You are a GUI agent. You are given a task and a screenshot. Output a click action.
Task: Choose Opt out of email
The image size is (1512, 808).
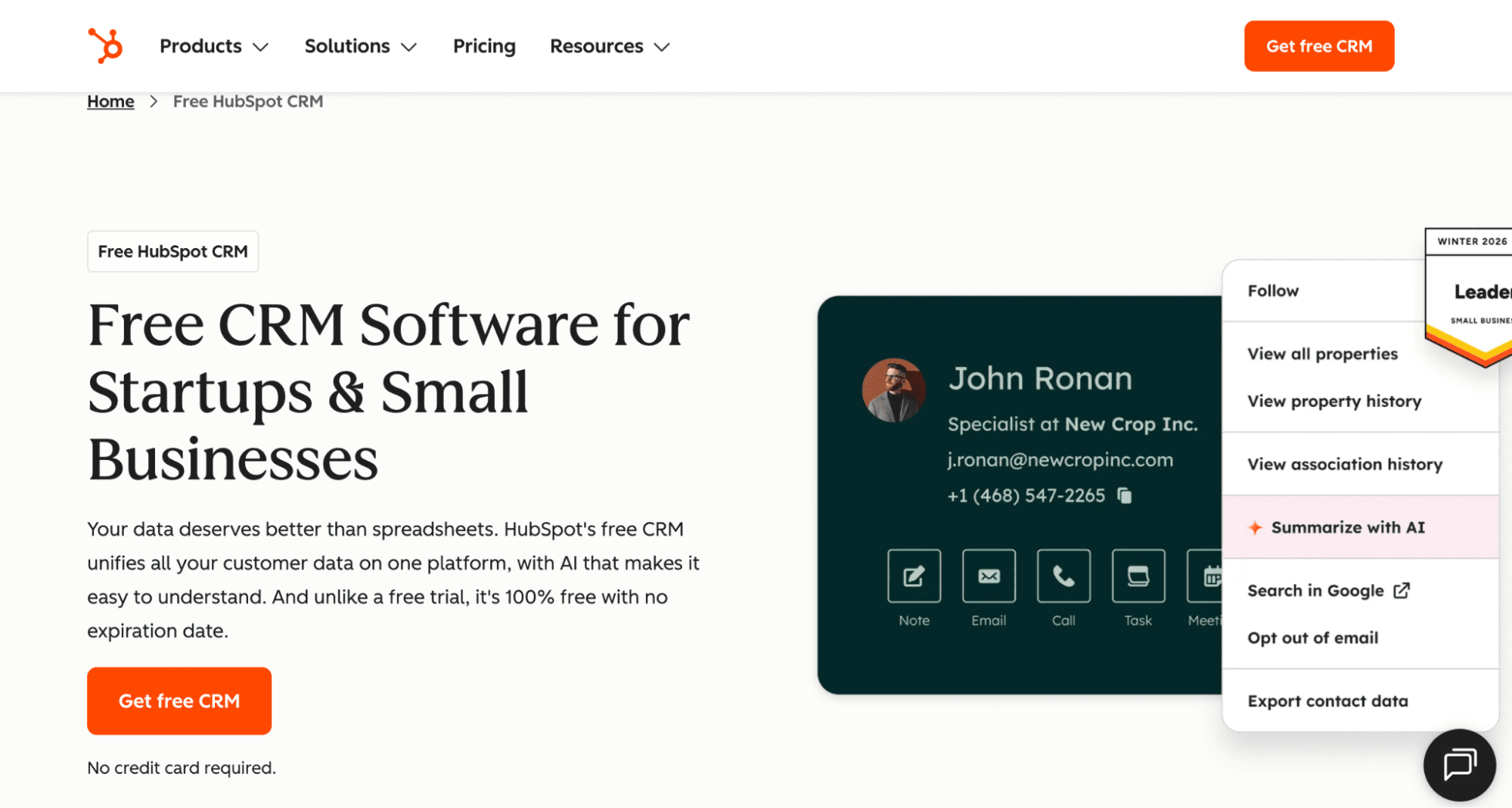[1313, 638]
